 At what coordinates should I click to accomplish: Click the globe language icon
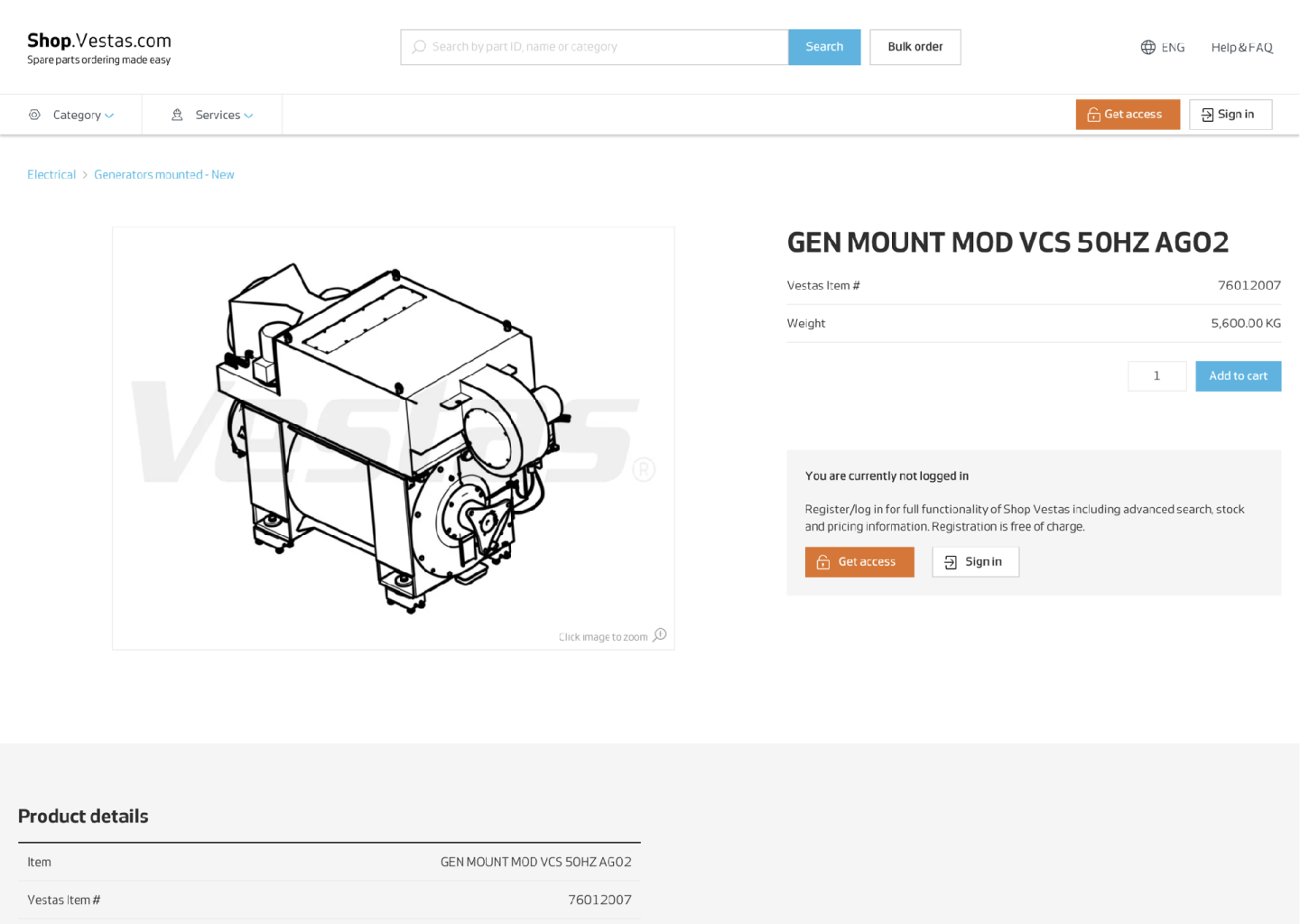(1147, 48)
